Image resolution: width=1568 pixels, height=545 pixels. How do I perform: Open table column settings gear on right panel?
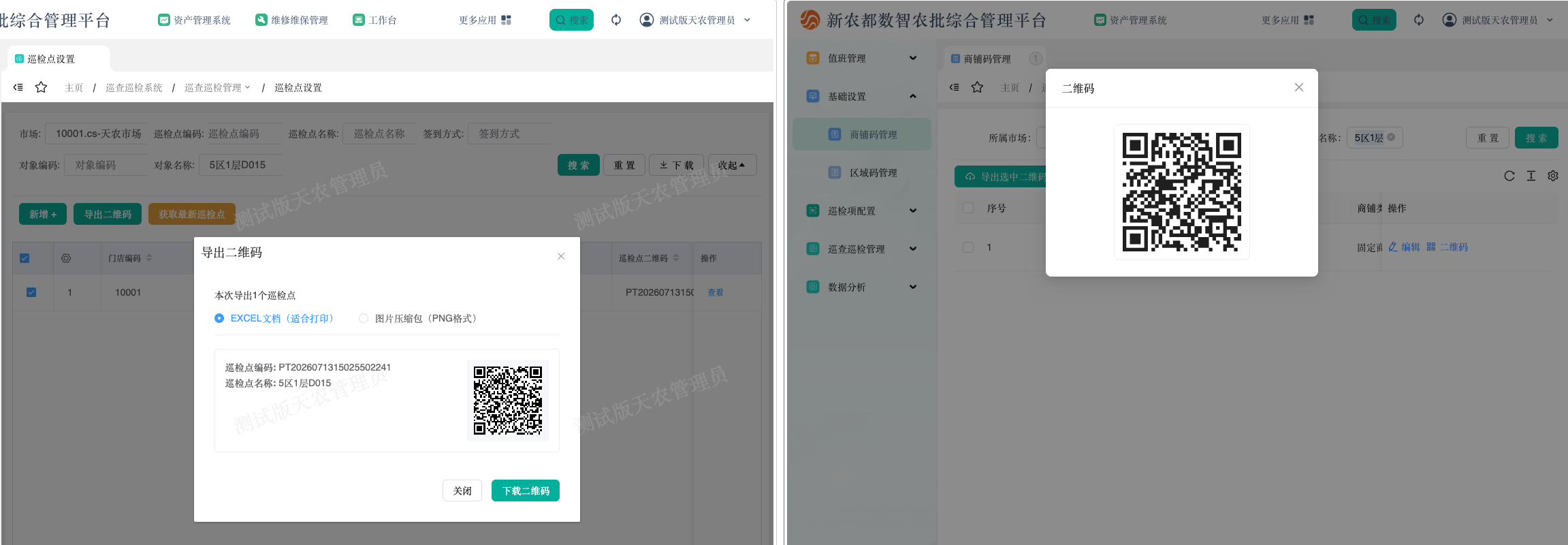[x=1553, y=176]
